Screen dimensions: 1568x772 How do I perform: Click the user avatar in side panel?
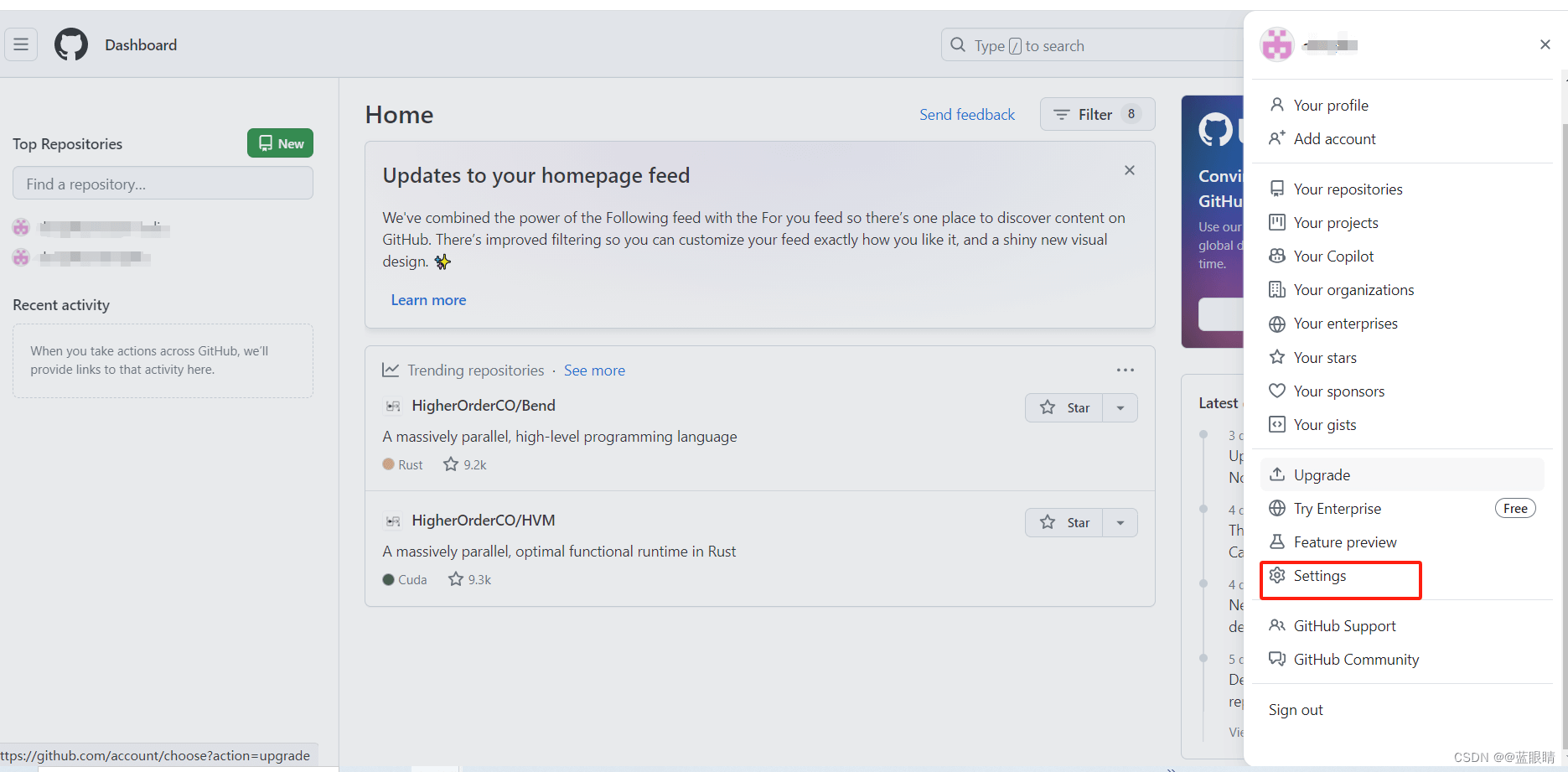(1277, 44)
